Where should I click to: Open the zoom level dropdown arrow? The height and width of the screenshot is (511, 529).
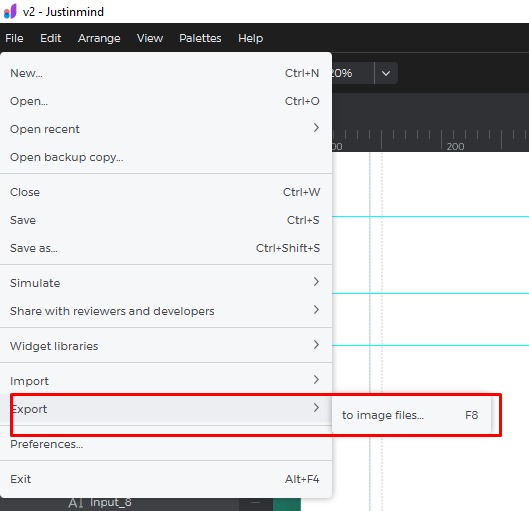click(386, 73)
